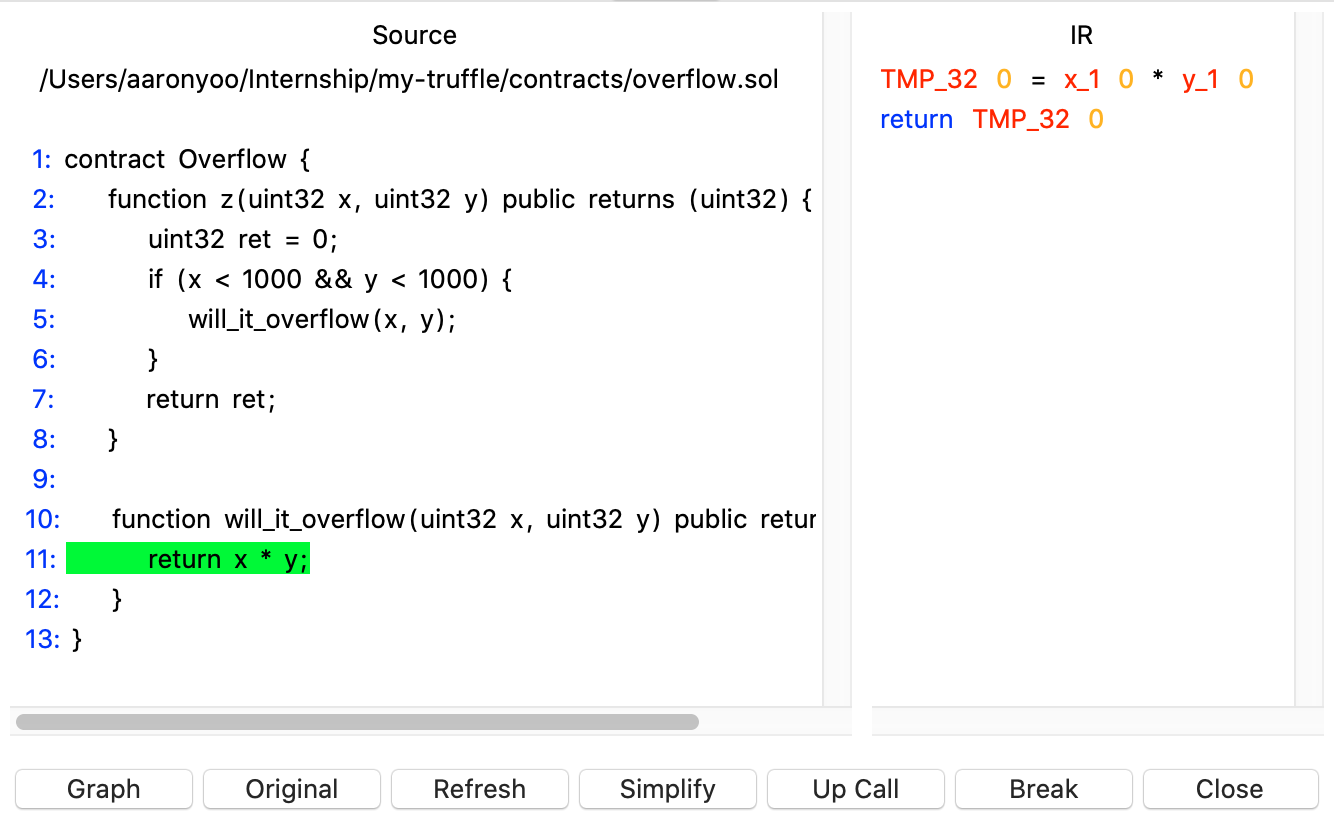Go to Up Call
This screenshot has width=1334, height=830.
pos(855,789)
